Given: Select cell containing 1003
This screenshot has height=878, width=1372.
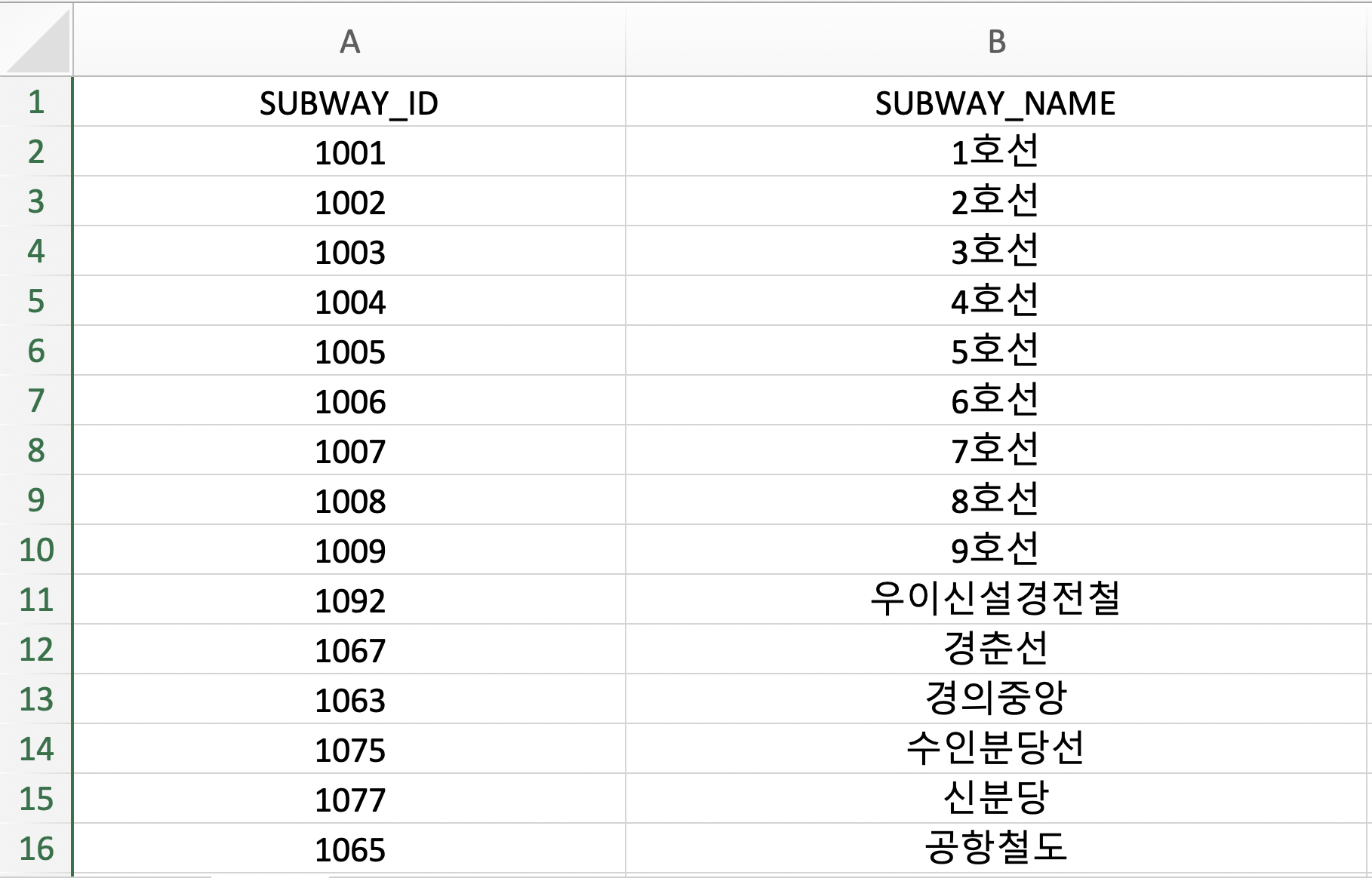Looking at the screenshot, I should point(349,251).
